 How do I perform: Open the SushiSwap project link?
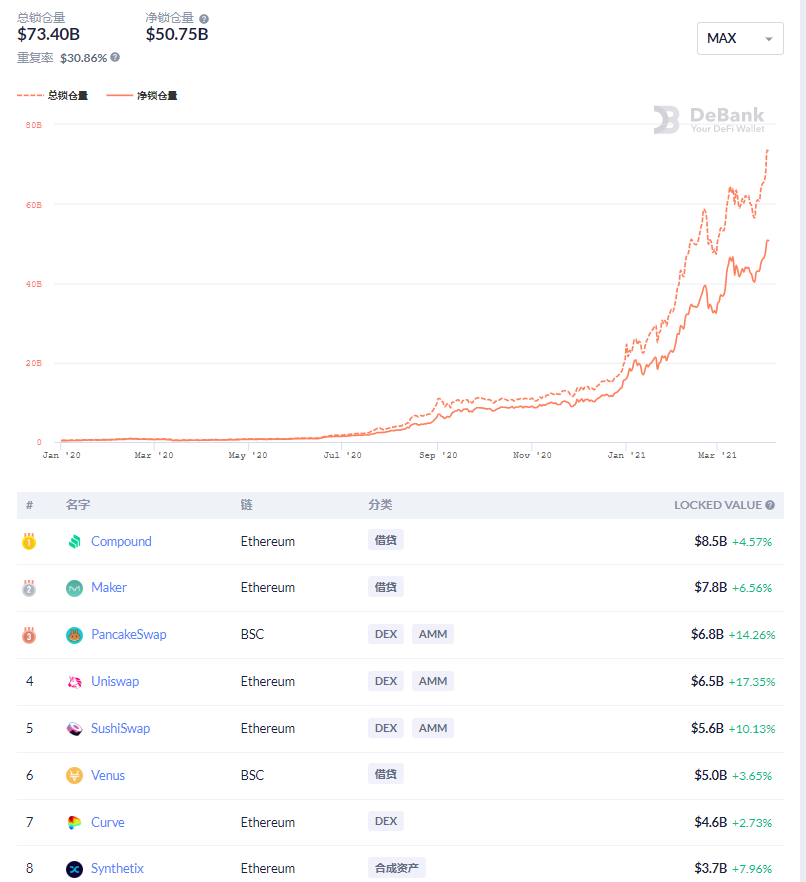point(120,728)
